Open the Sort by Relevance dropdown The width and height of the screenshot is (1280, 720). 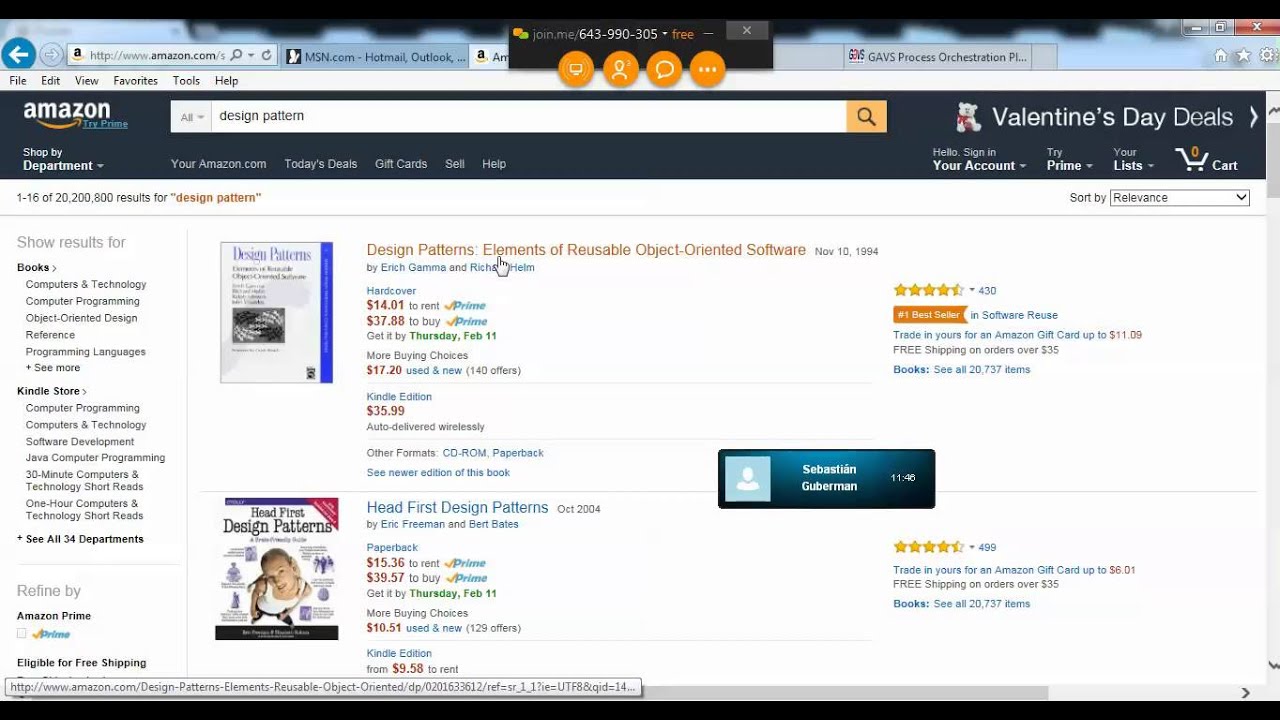[x=1180, y=198]
